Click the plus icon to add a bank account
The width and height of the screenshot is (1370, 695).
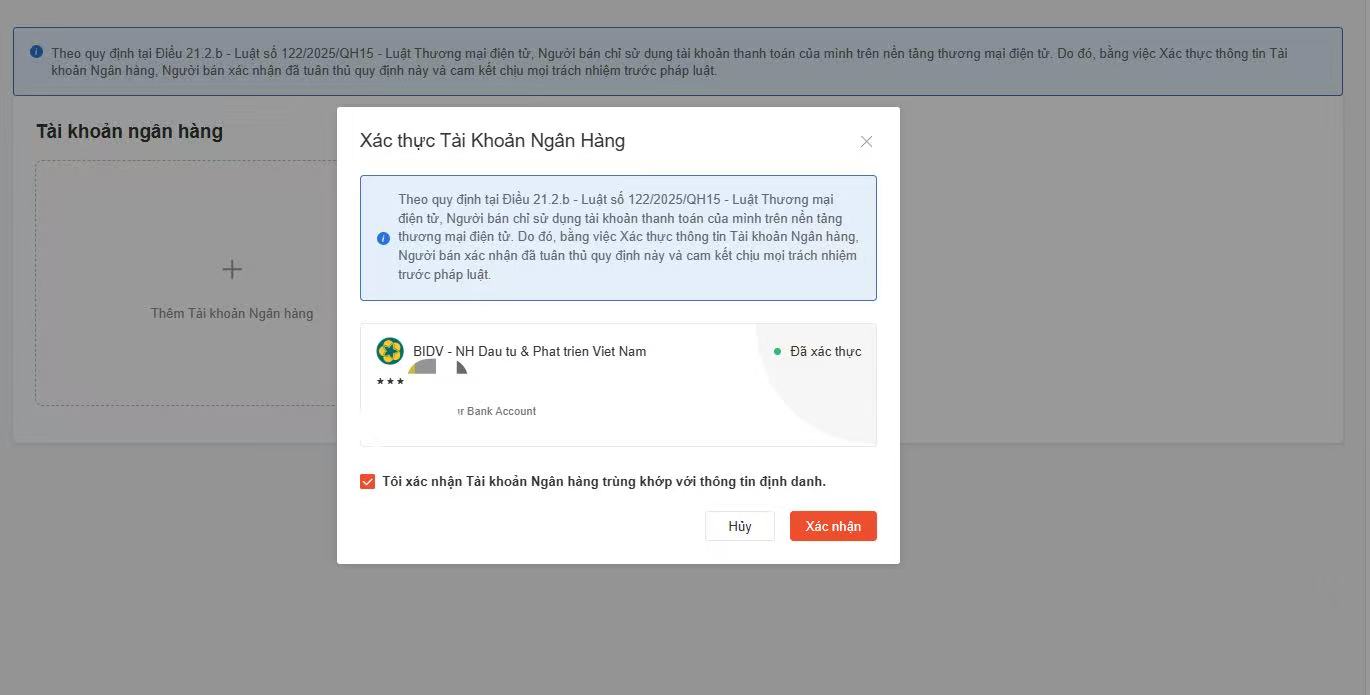pos(232,269)
